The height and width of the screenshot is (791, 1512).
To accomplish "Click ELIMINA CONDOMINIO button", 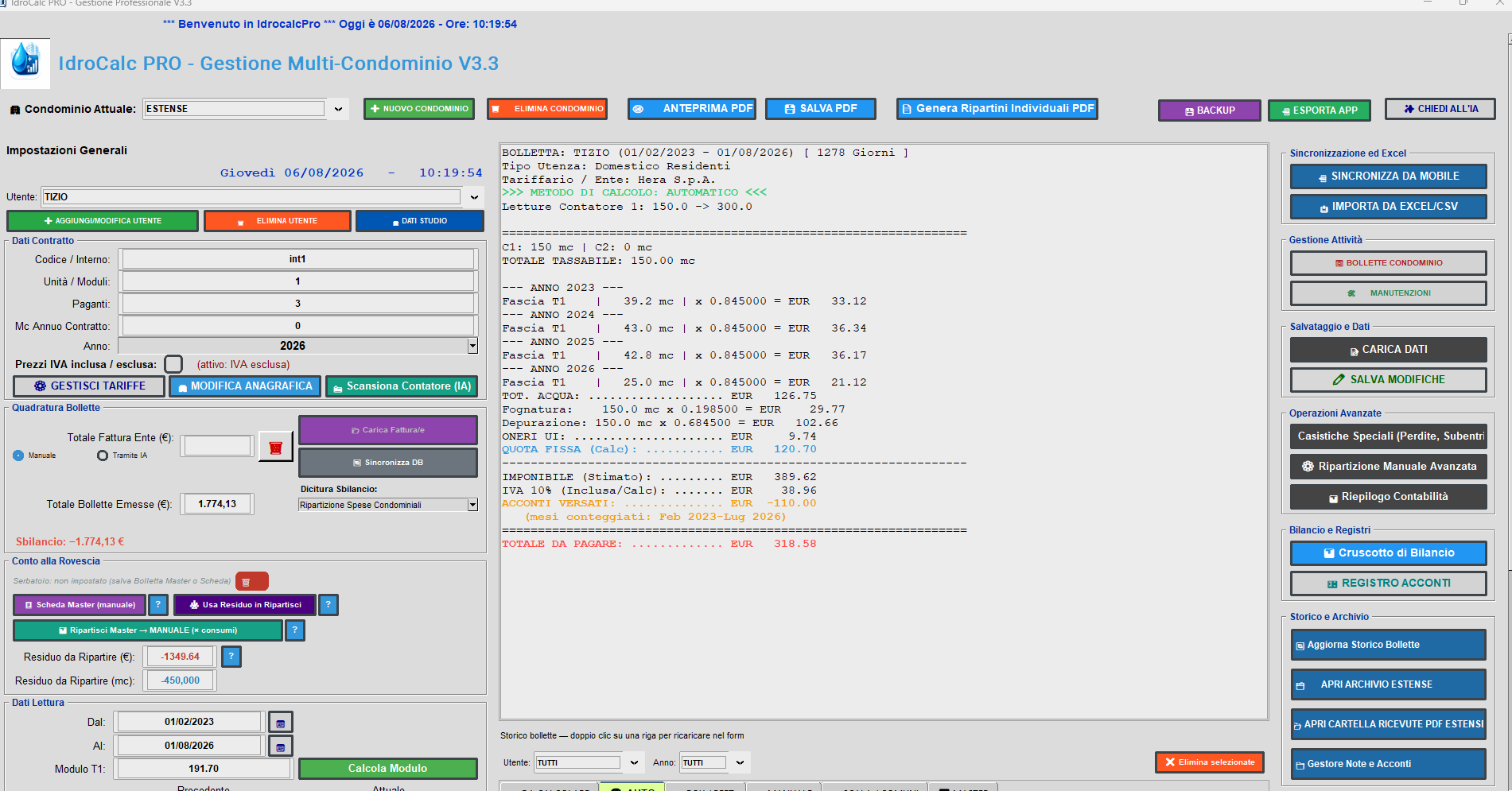I will [547, 109].
